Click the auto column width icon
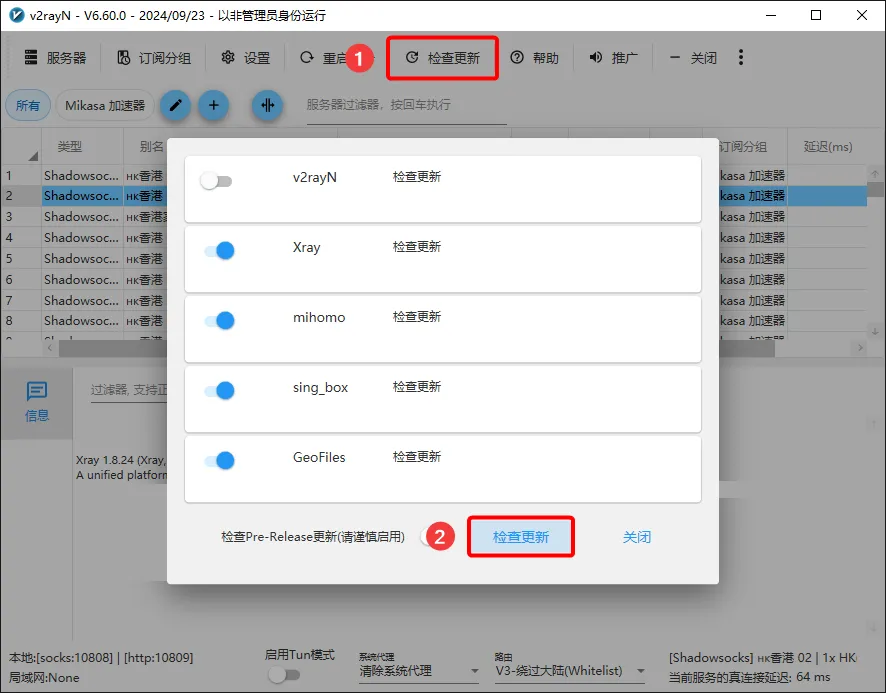Image resolution: width=886 pixels, height=693 pixels. coord(267,105)
